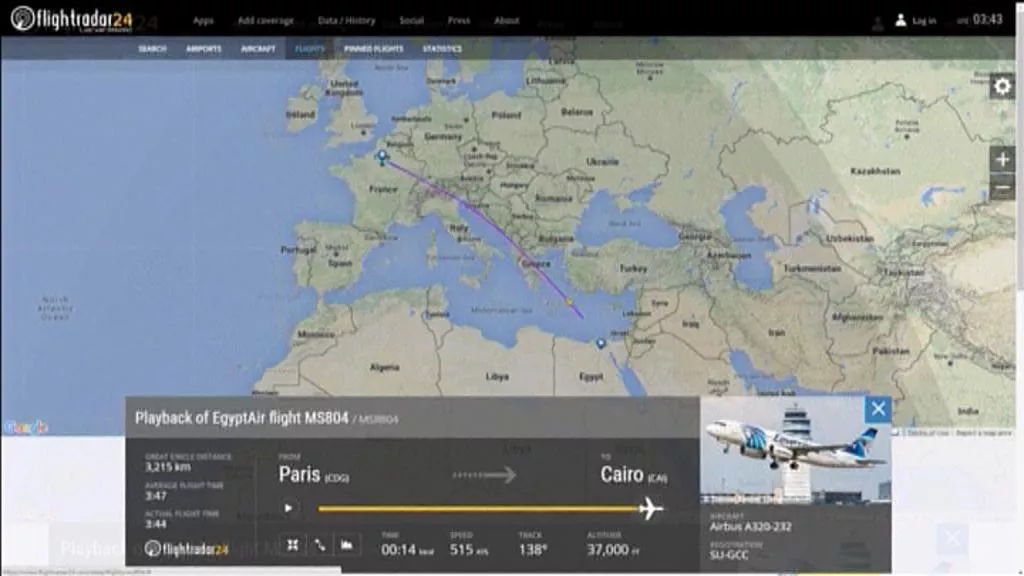Click the Paris (CDG) origin label

(x=313, y=475)
